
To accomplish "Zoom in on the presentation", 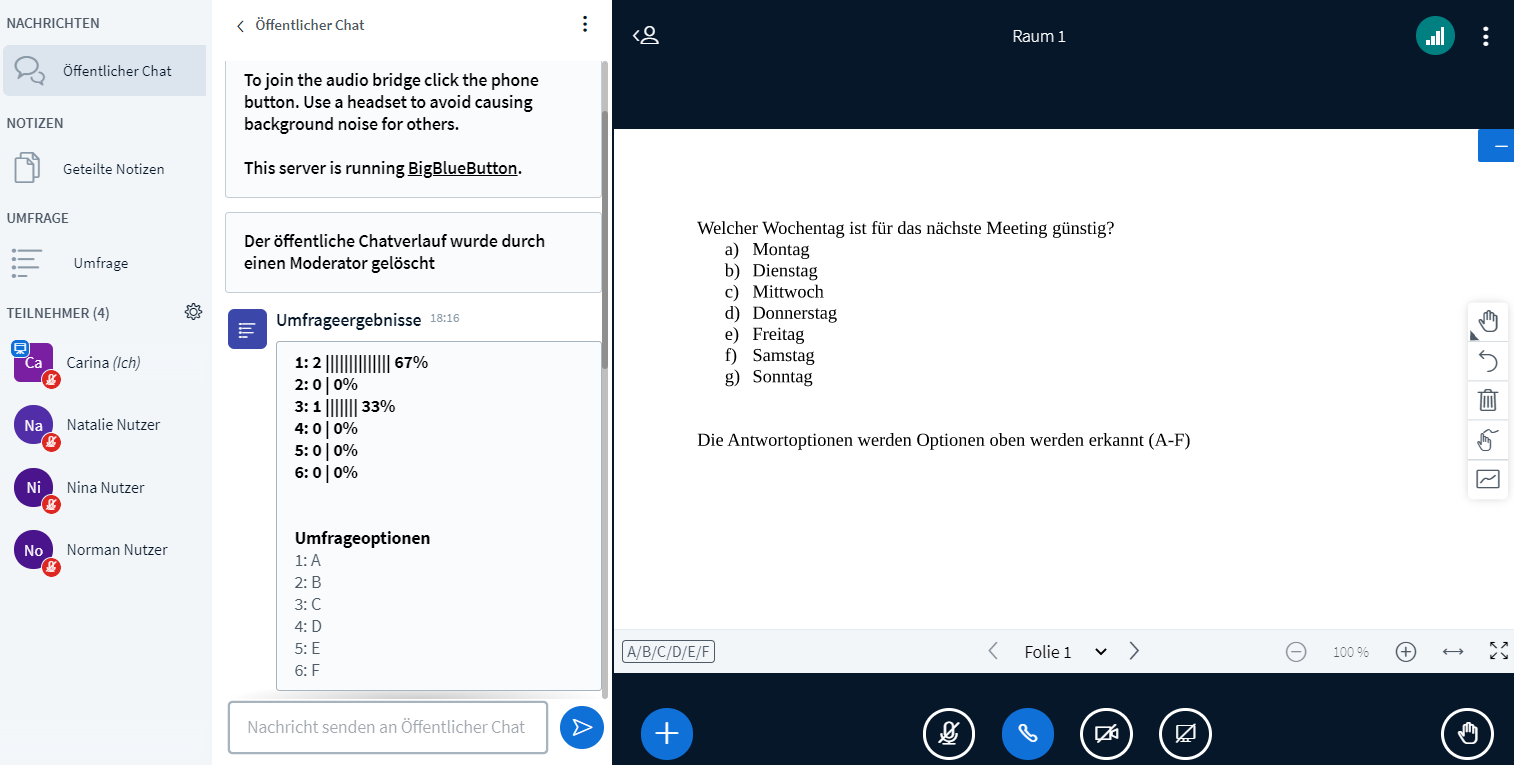I will pyautogui.click(x=1405, y=651).
